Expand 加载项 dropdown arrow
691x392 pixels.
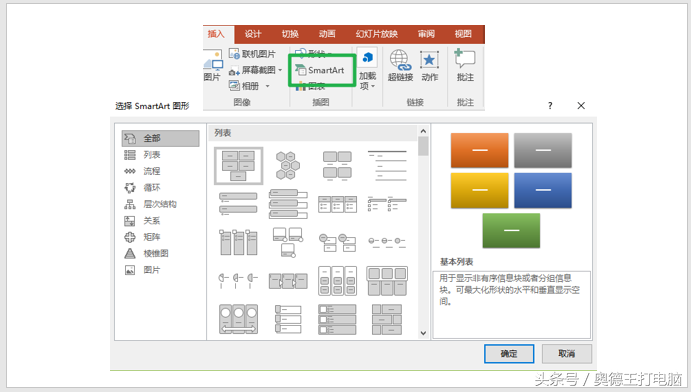point(373,86)
